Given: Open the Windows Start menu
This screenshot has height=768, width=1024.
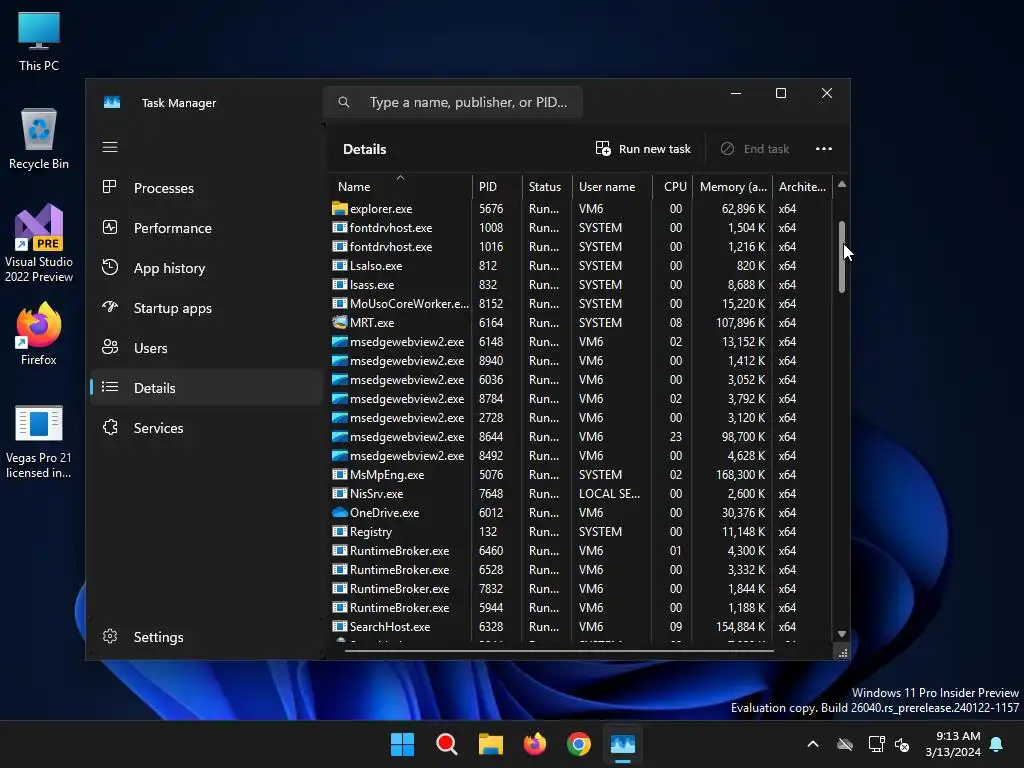Looking at the screenshot, I should pos(402,744).
